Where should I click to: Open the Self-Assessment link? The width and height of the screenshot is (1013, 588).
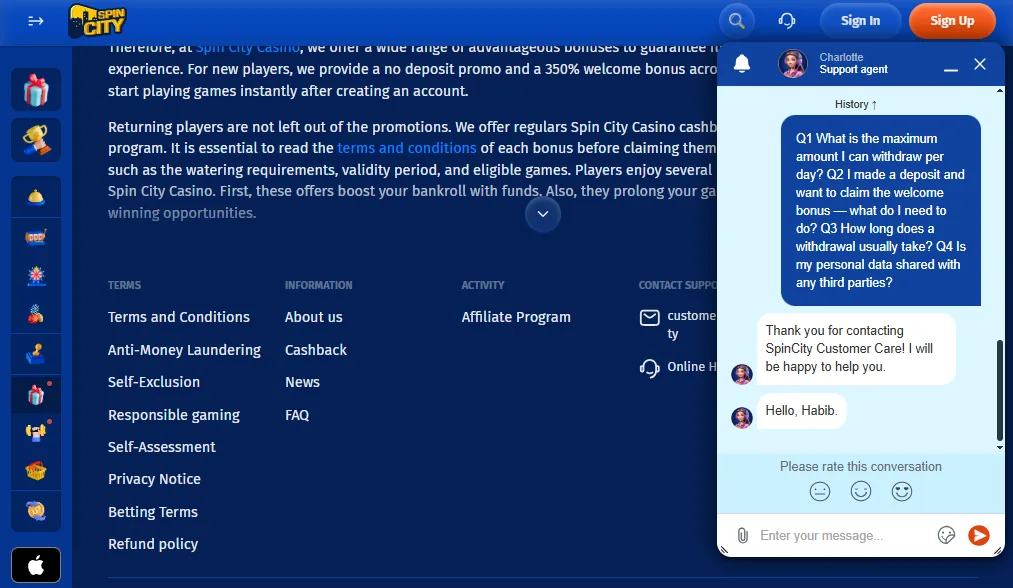(x=162, y=446)
